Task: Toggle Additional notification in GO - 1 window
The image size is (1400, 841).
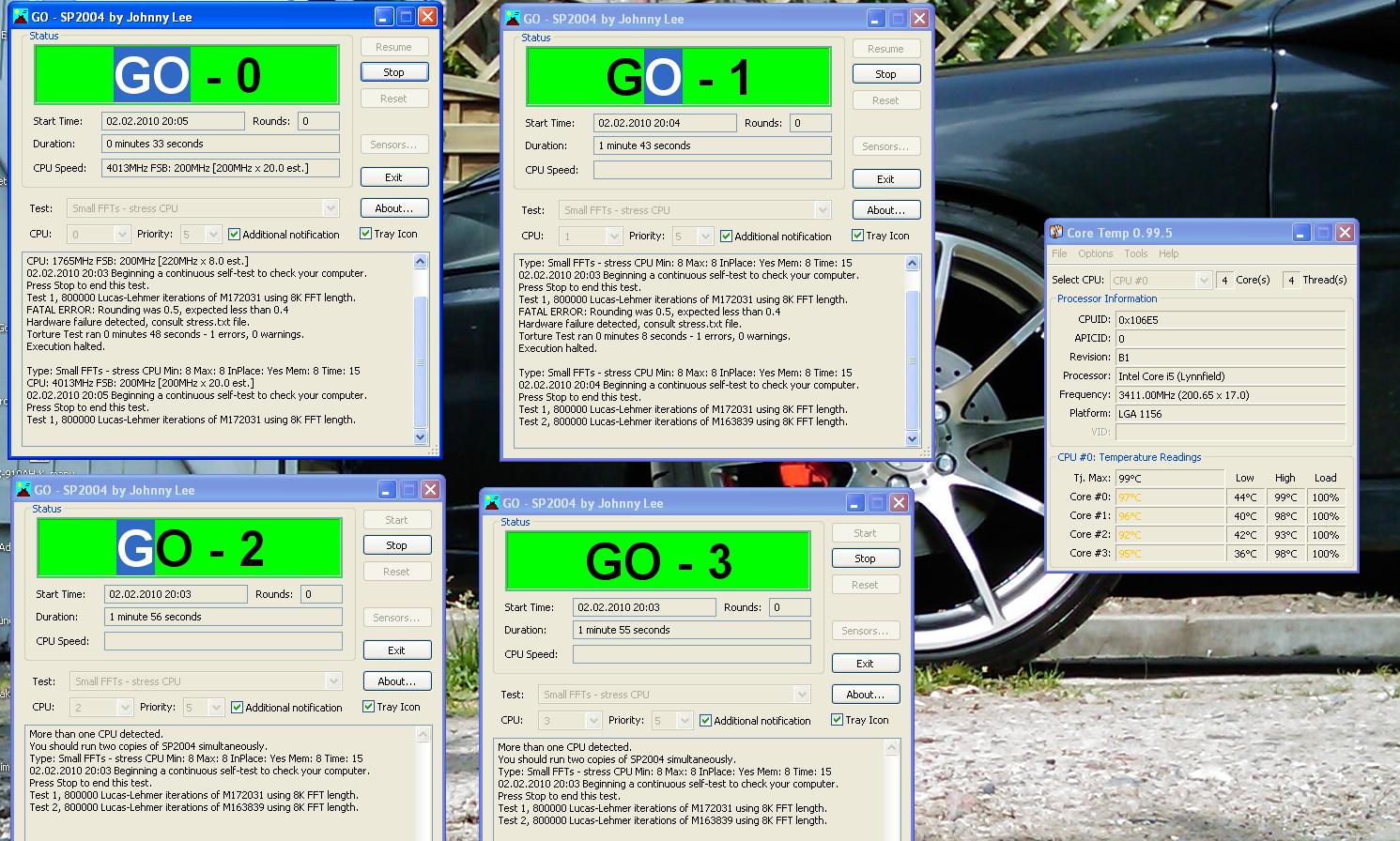Action: [727, 237]
